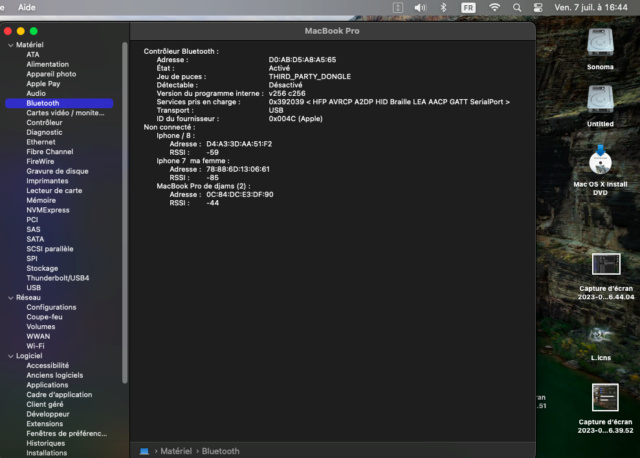
Task: Select Anciens logiciels item
Action: pyautogui.click(x=55, y=376)
